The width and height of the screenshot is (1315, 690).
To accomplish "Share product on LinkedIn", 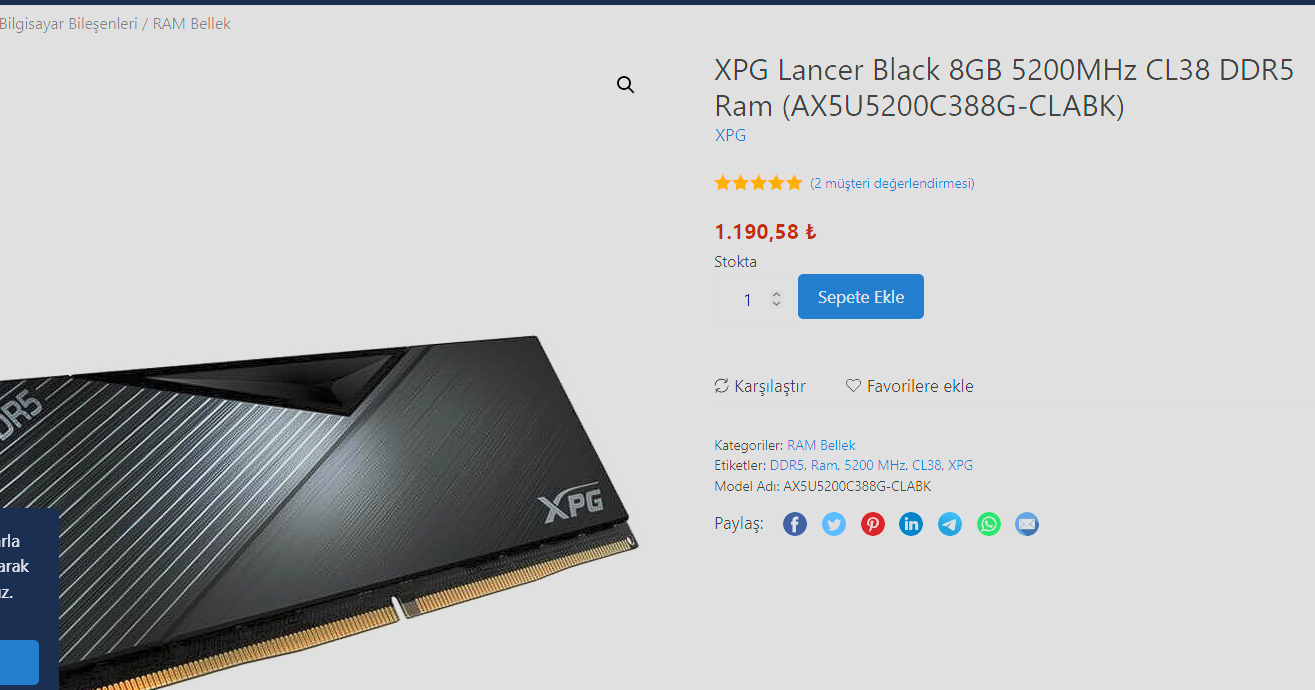I will [x=911, y=524].
